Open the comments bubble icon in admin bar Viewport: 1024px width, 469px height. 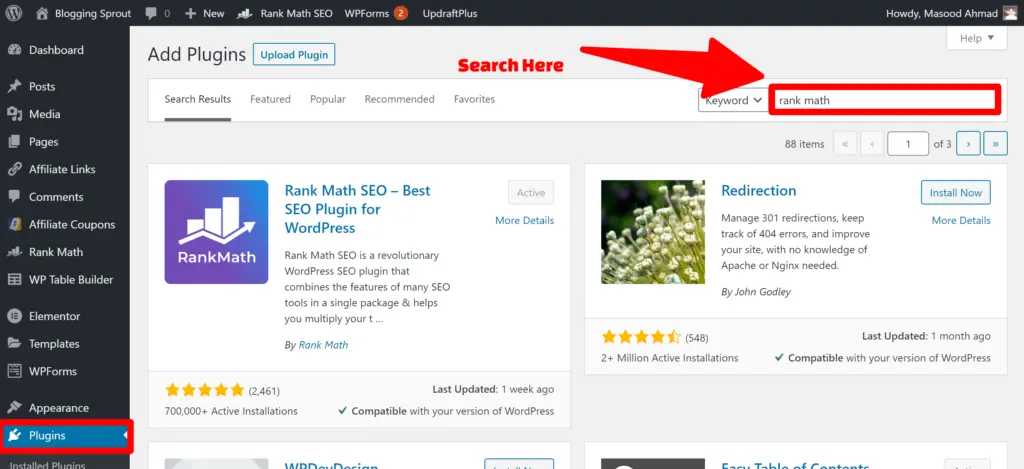coord(150,13)
